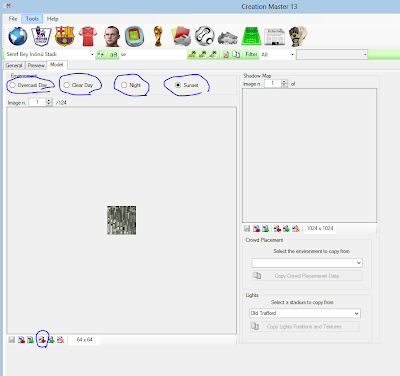Click the environment Image n. spinner arrows
400x376 pixels.
pyautogui.click(x=49, y=102)
